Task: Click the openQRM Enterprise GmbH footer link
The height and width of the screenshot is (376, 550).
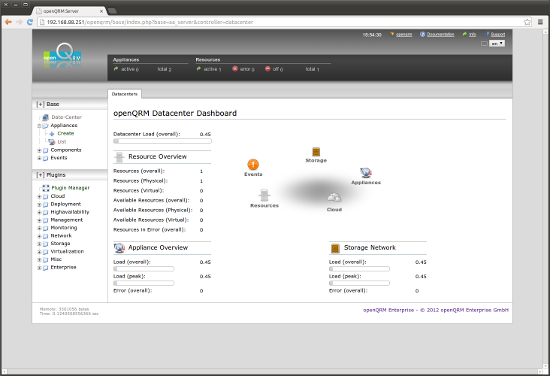Action: click(x=436, y=310)
